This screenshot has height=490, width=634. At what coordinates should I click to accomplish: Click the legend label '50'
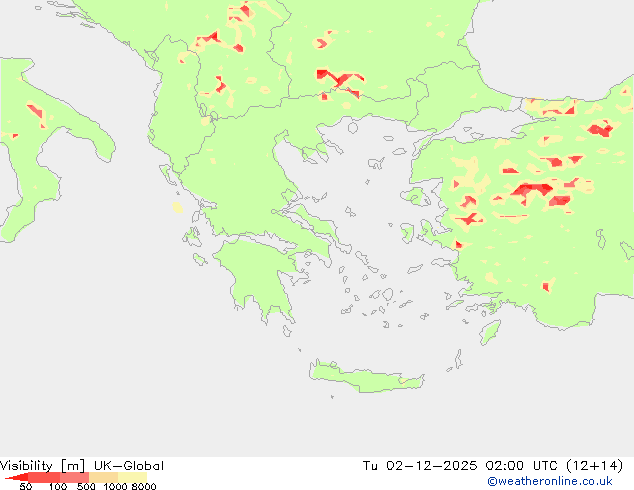click(26, 486)
